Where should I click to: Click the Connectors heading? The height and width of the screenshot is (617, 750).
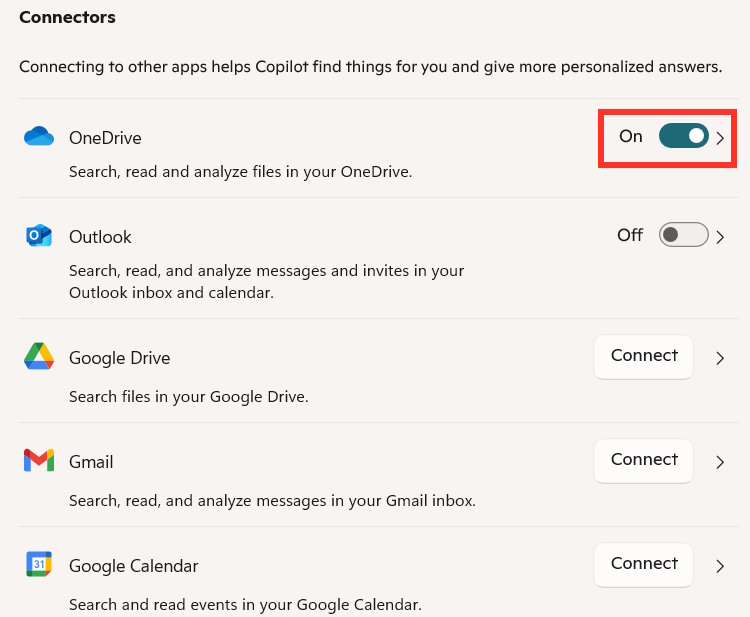(67, 17)
